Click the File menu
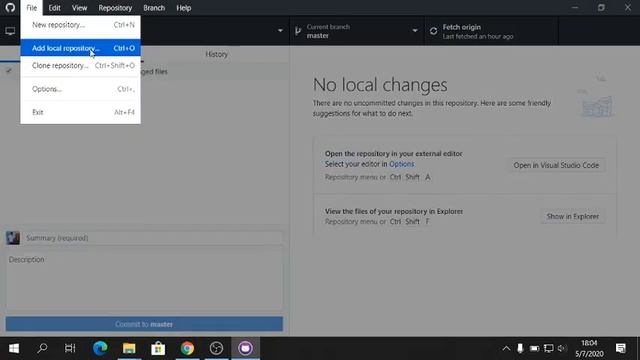Screen dimensions: 640x360 pos(31,8)
